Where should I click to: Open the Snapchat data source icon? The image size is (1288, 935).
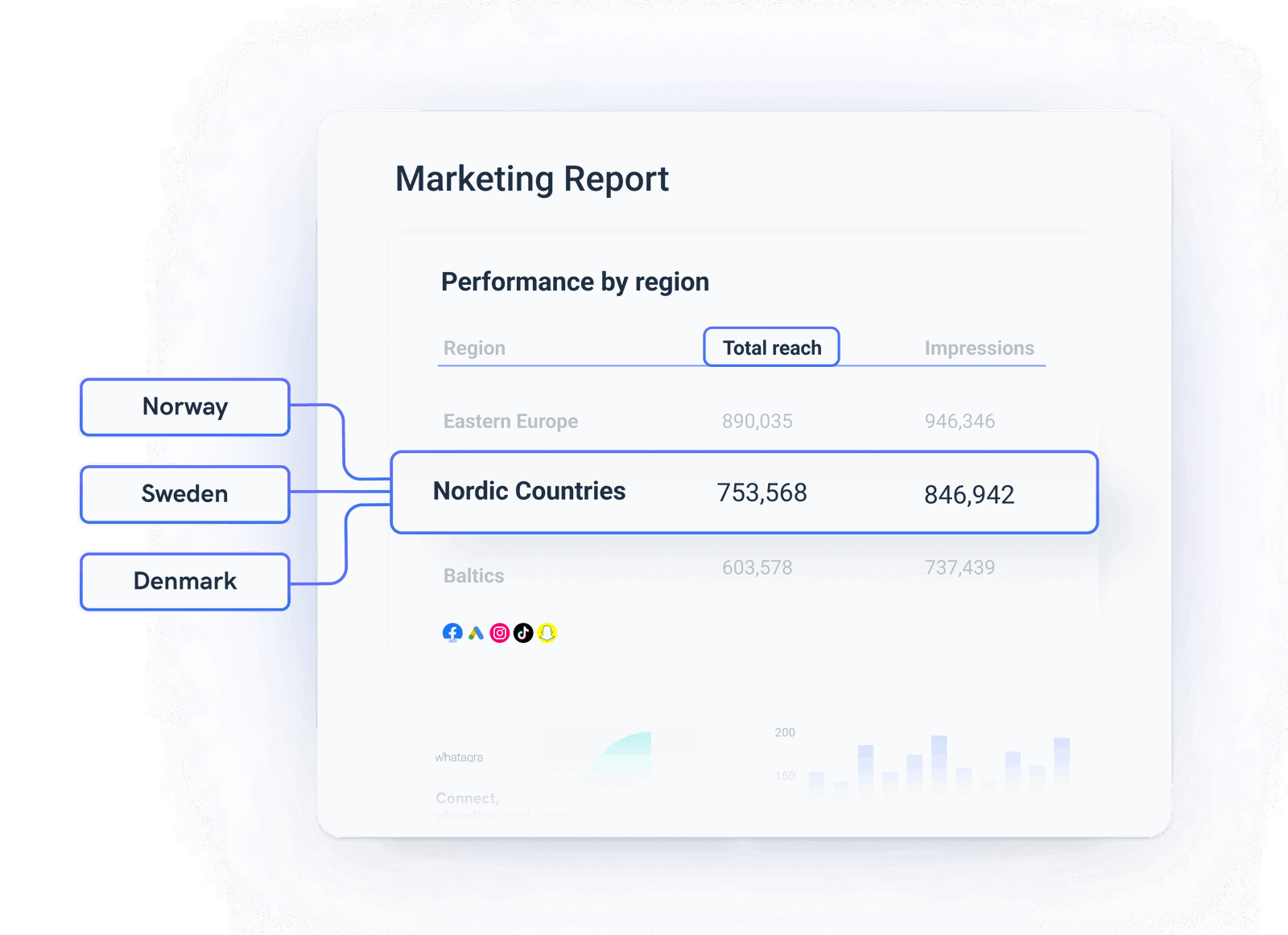pyautogui.click(x=547, y=633)
